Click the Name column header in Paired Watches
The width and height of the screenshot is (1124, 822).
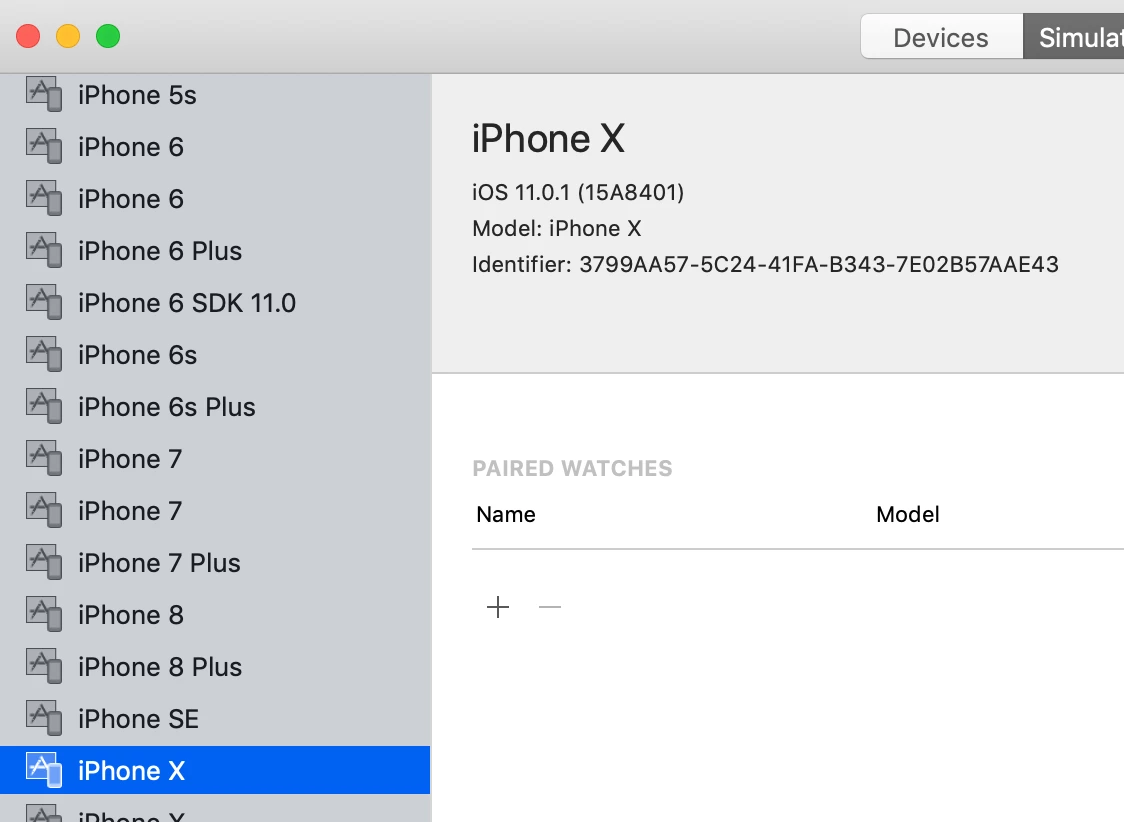click(506, 515)
